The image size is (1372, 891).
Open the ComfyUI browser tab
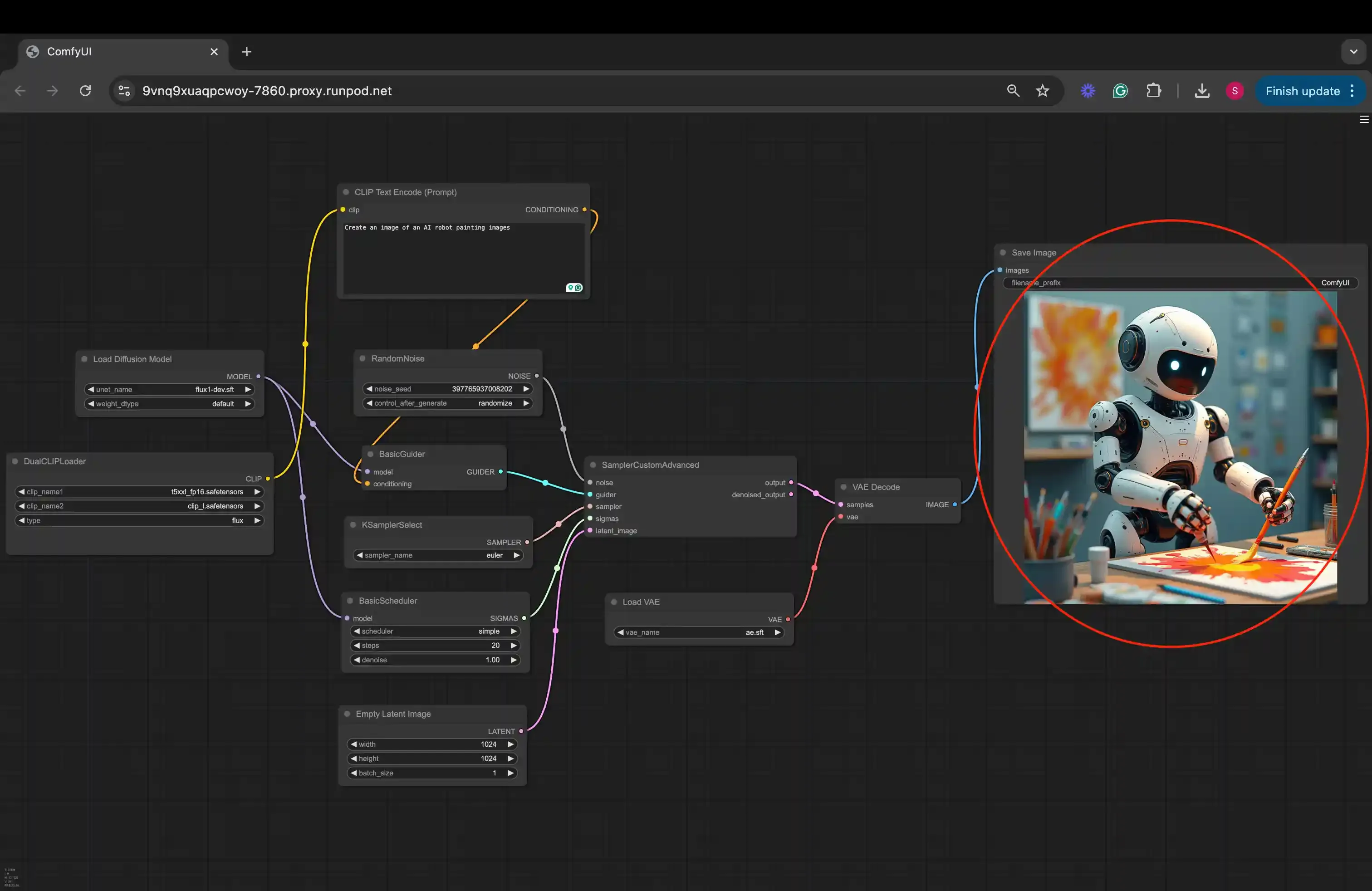pyautogui.click(x=120, y=51)
